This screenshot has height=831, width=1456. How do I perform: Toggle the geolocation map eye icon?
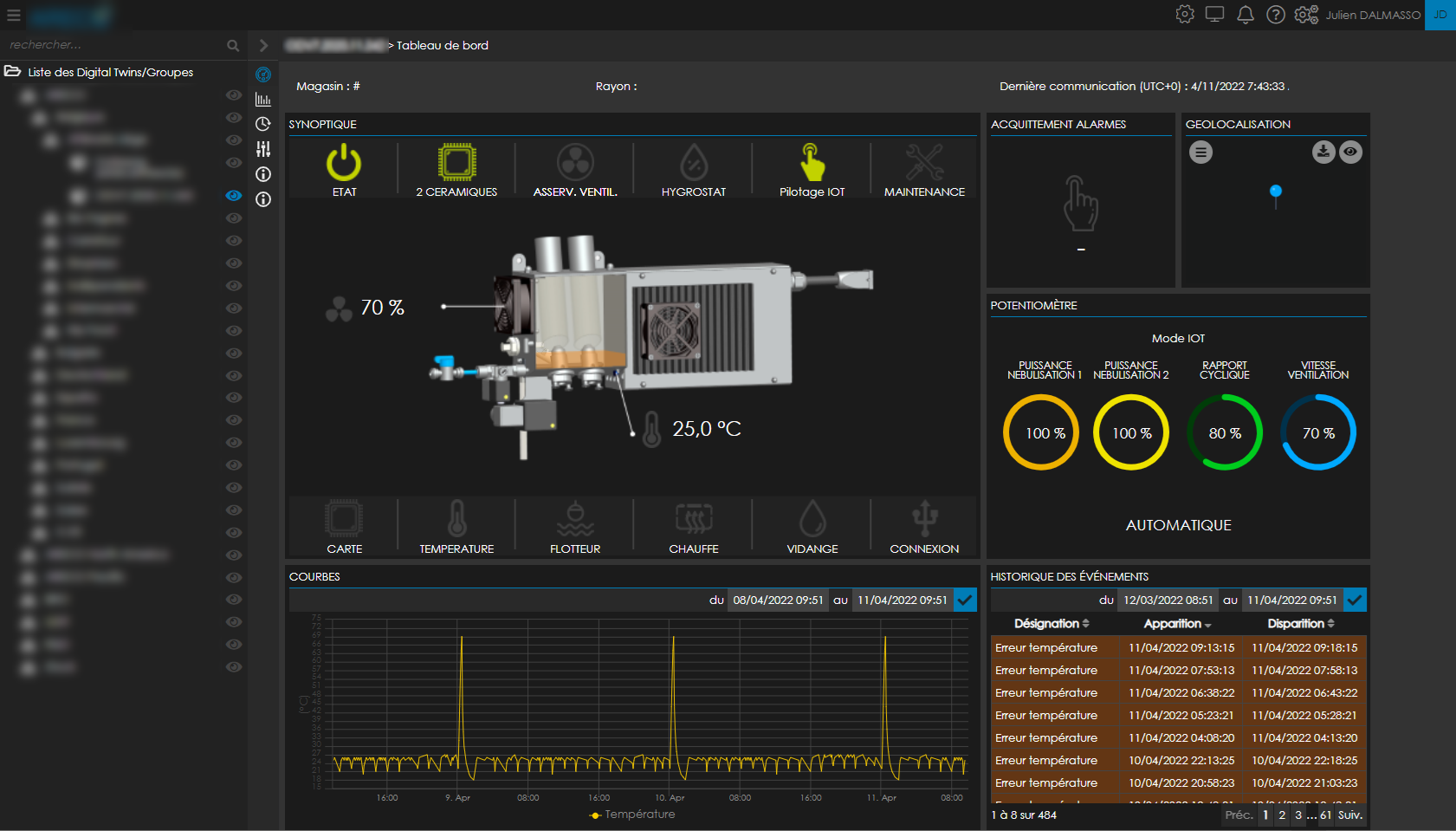1350,153
